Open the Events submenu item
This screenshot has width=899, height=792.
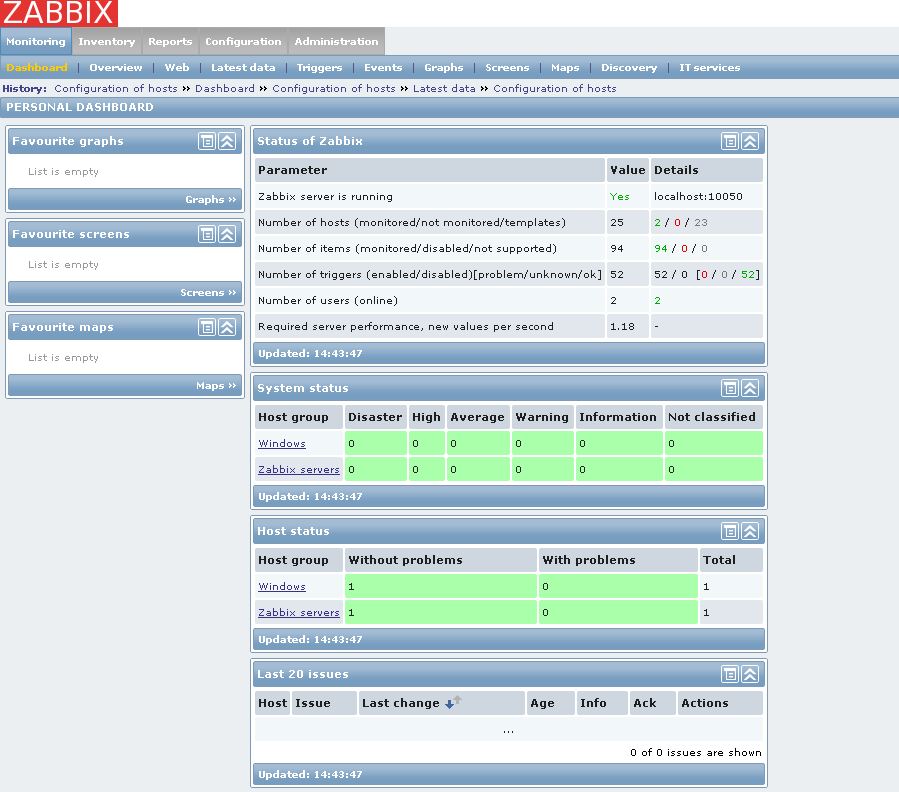coord(383,68)
